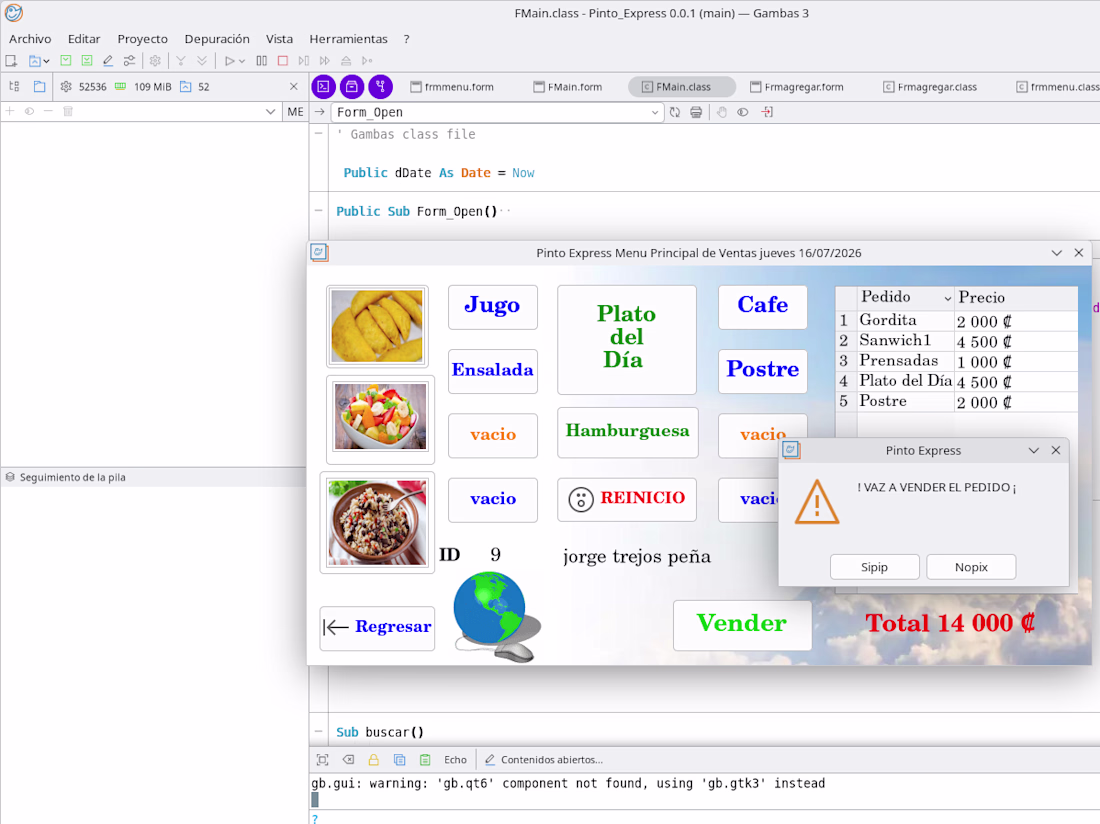Image resolution: width=1100 pixels, height=824 pixels.
Task: Open the Form_Open procedure combo box
Action: 497,112
